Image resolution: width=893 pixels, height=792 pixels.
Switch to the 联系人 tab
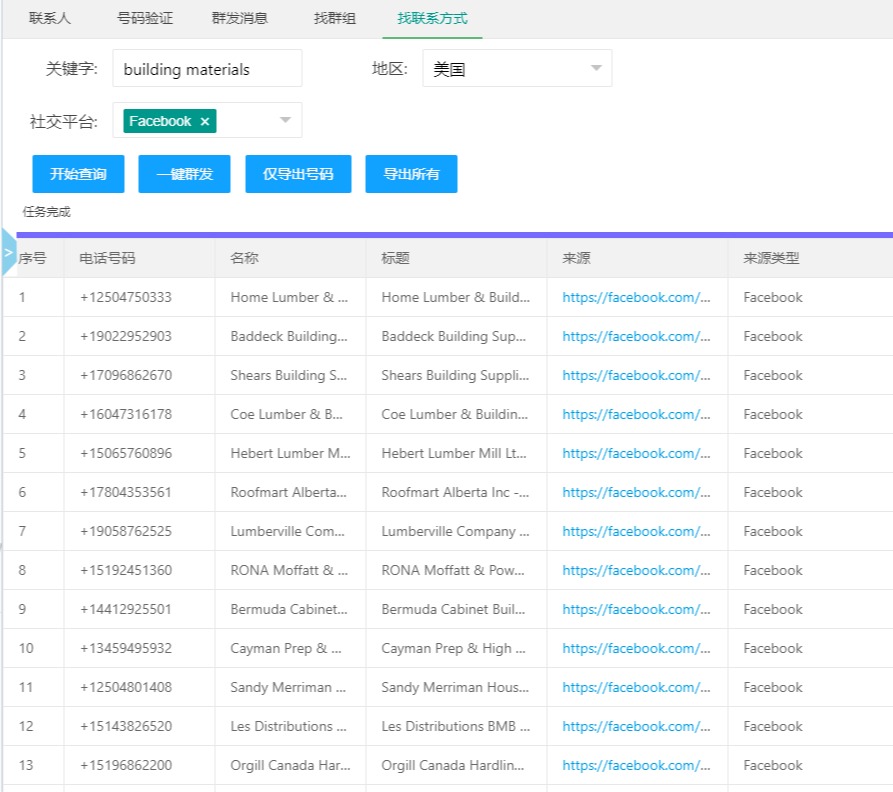pos(50,18)
